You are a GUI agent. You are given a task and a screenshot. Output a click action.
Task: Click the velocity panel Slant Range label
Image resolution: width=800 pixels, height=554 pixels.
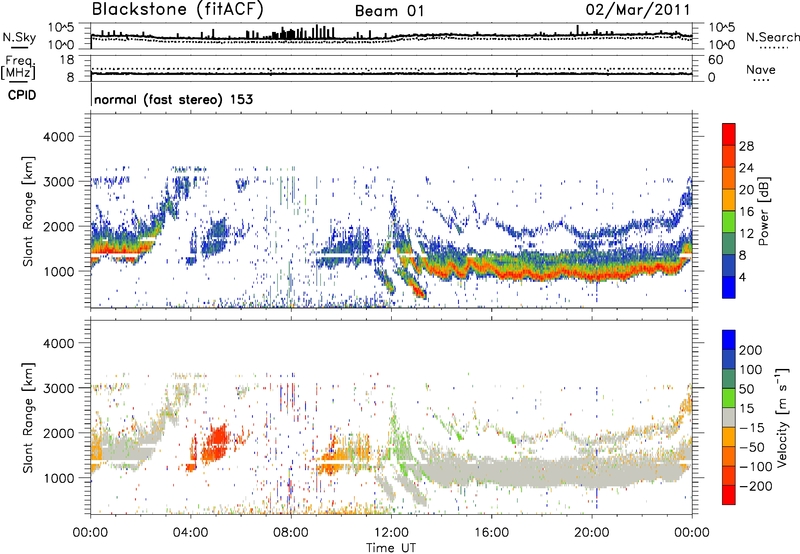click(x=28, y=418)
